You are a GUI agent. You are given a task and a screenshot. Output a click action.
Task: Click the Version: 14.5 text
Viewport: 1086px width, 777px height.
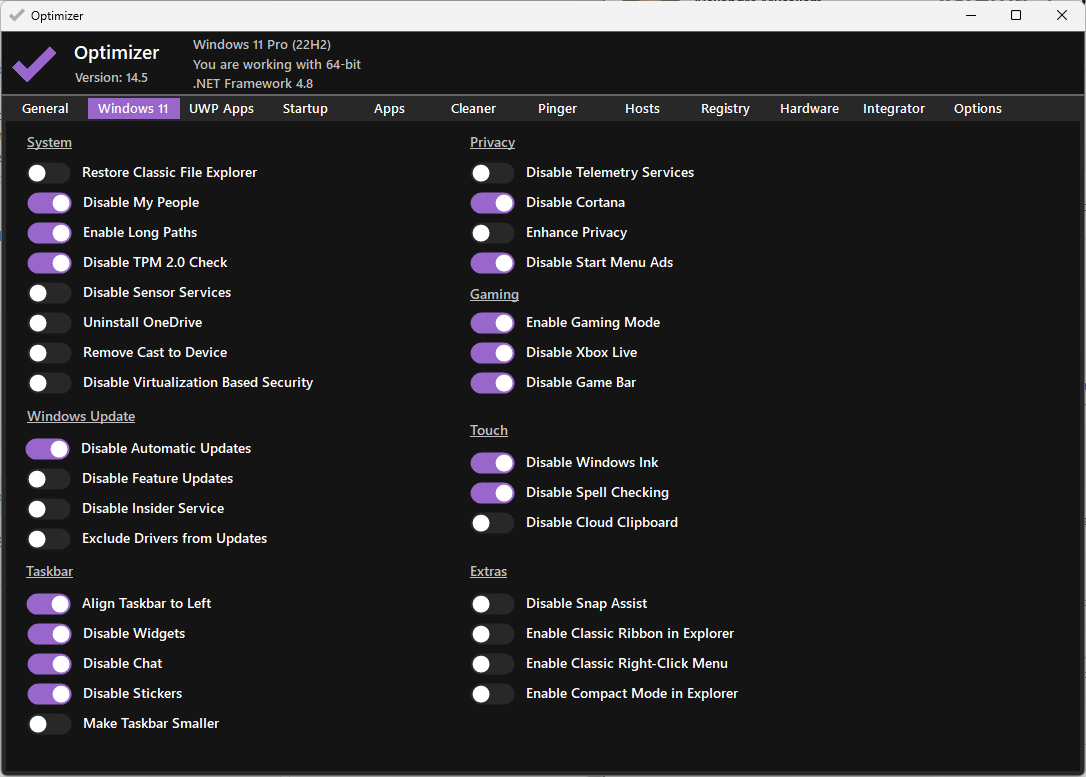click(112, 78)
